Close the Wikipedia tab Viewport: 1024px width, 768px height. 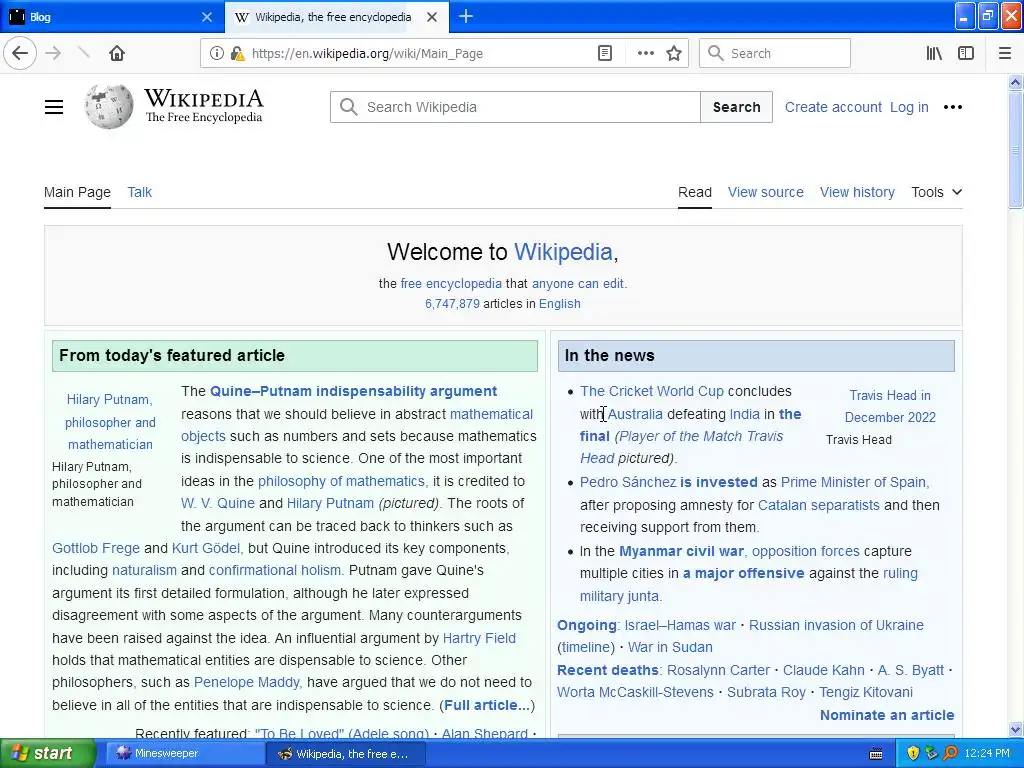pyautogui.click(x=432, y=17)
